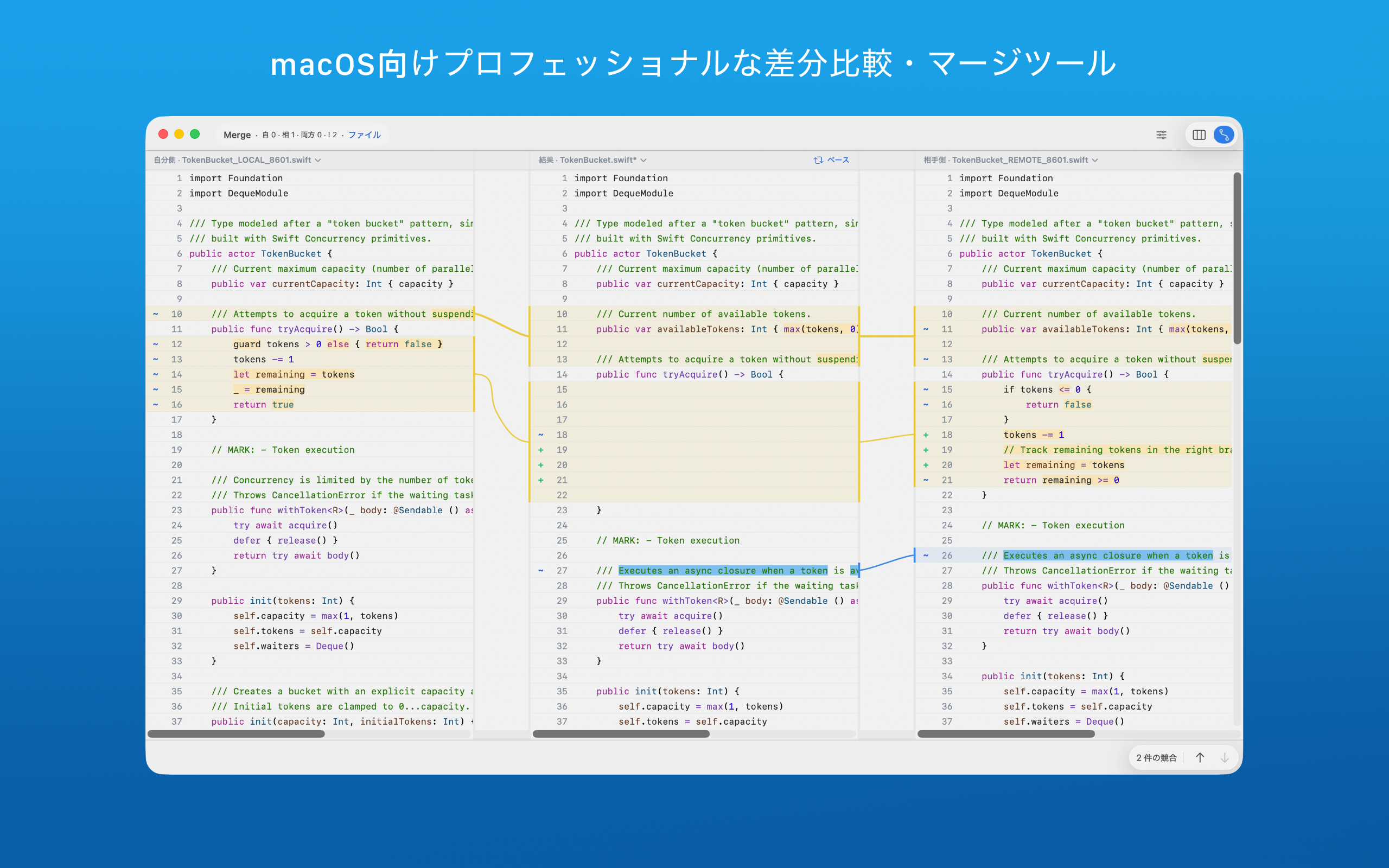Click the ~ change marker at line 10
The width and height of the screenshot is (1389, 868).
coord(156,314)
